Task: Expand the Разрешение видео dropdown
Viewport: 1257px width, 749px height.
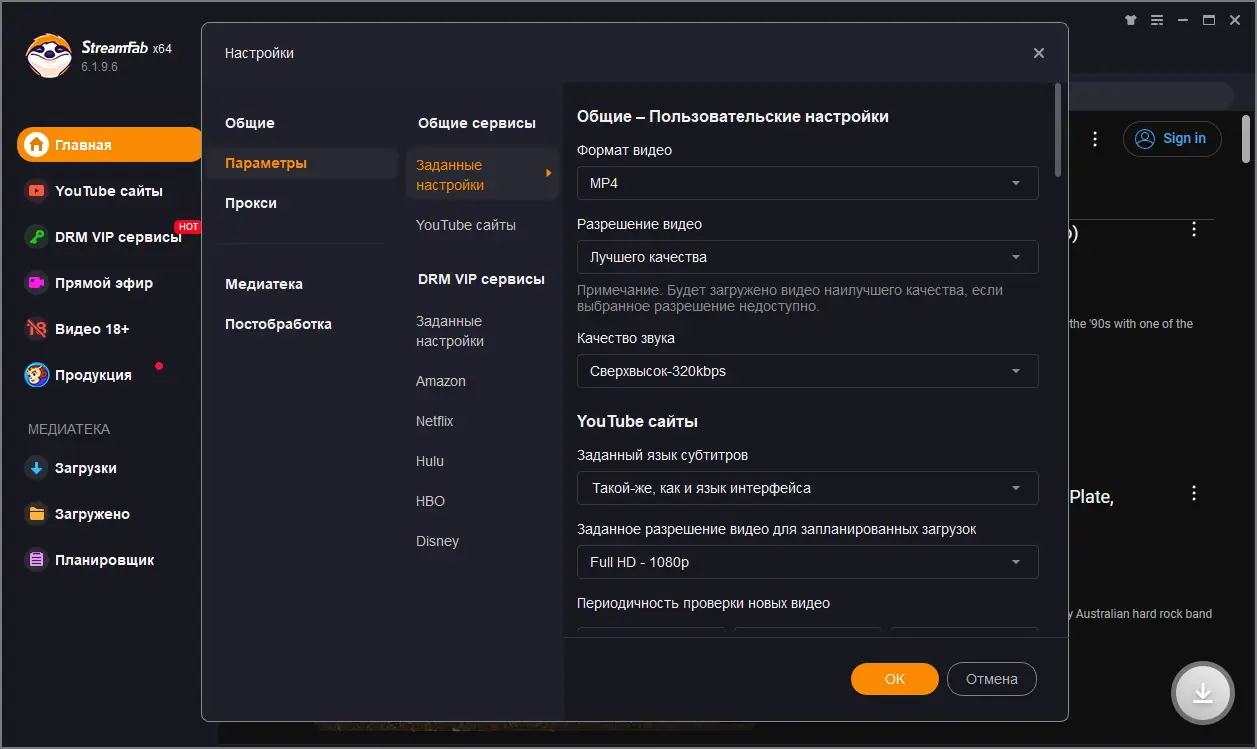Action: tap(807, 257)
